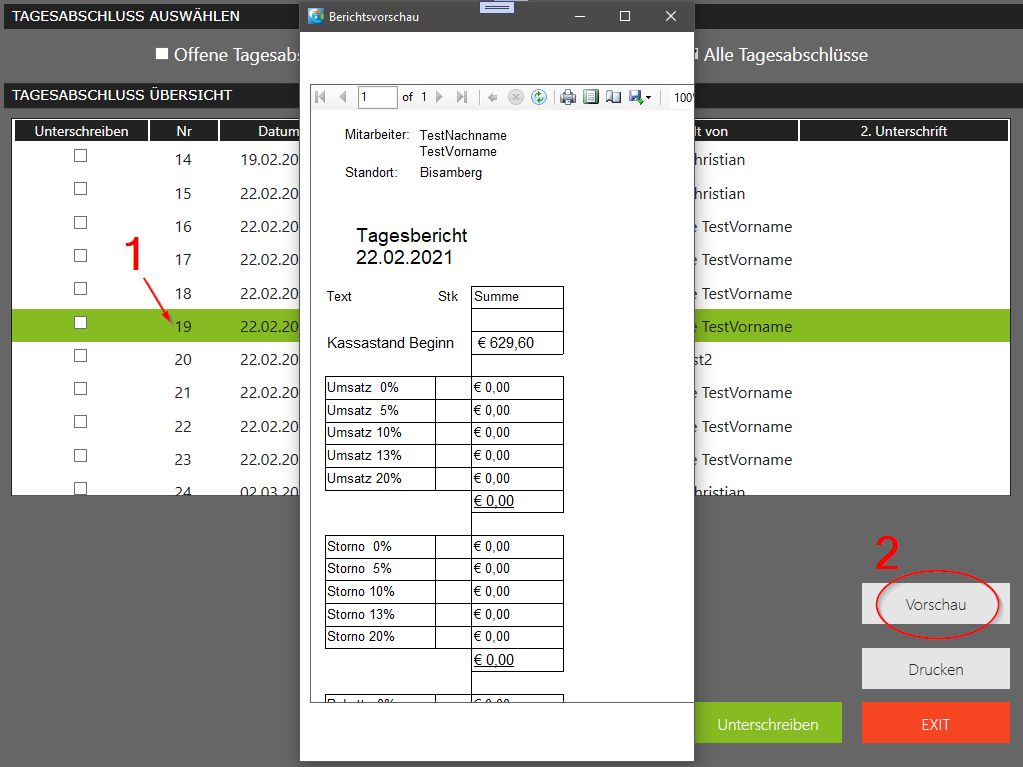The image size is (1023, 767).
Task: Click TestVorname in row 16
Action: (x=747, y=226)
